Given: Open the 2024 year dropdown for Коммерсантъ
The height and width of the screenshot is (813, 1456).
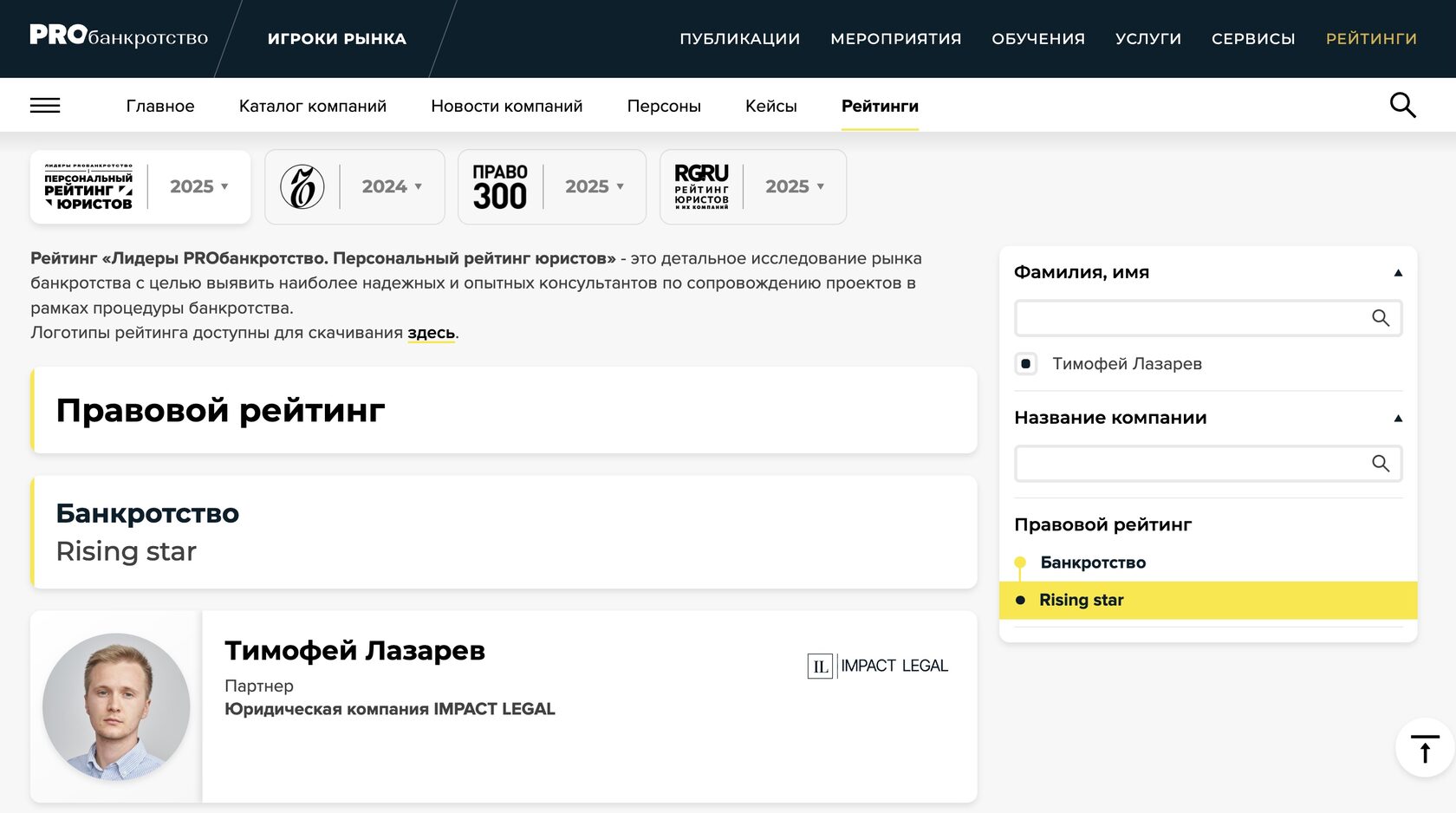Looking at the screenshot, I should tap(392, 186).
